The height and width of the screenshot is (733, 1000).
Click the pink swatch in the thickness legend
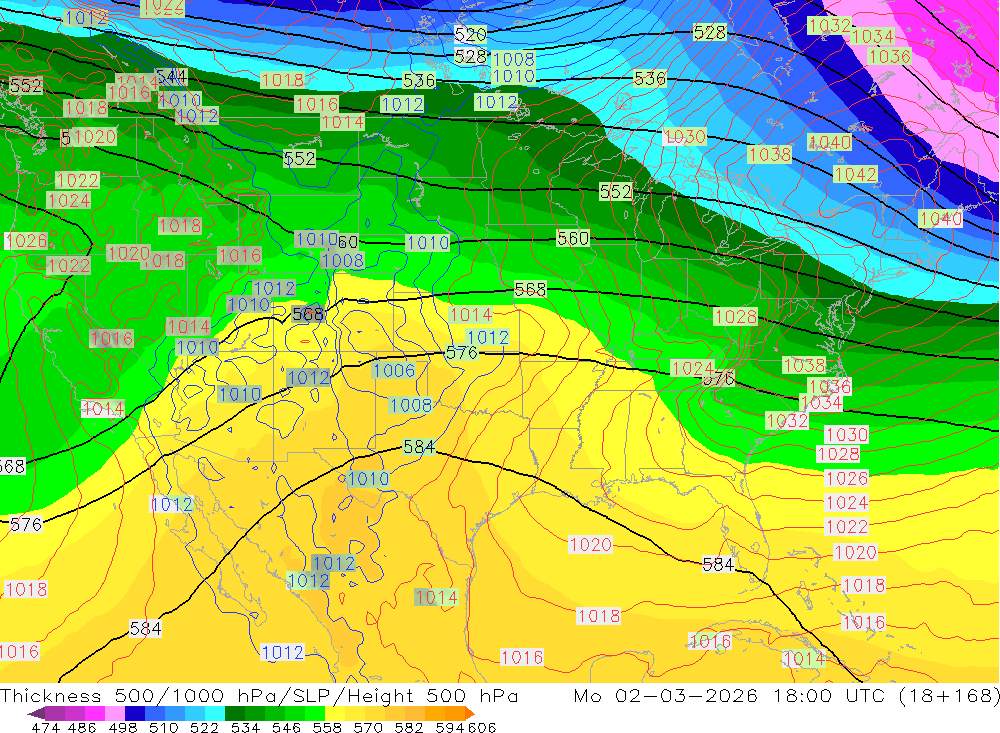pos(115,713)
